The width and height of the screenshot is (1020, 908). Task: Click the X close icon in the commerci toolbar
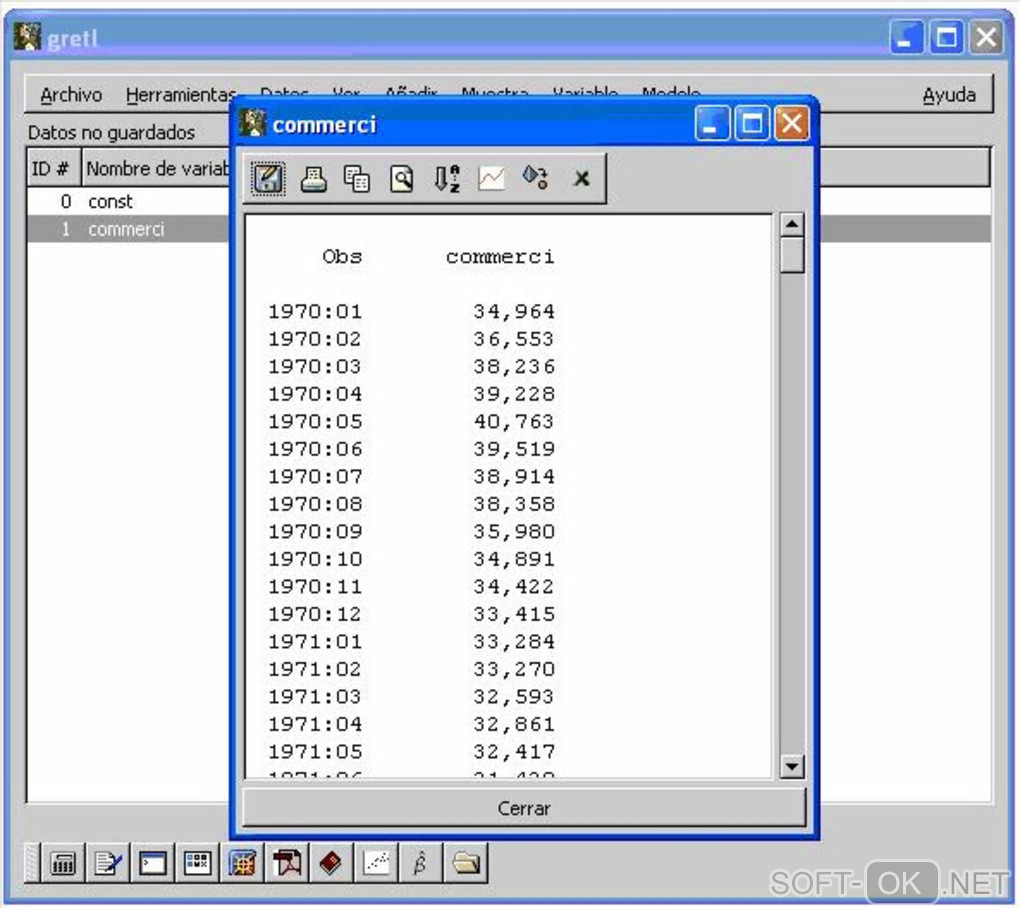[x=582, y=178]
